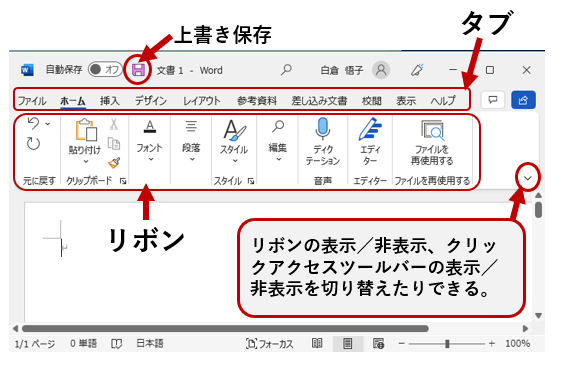Click the 0 単語 word count
This screenshot has height=371, width=565.
tap(83, 344)
